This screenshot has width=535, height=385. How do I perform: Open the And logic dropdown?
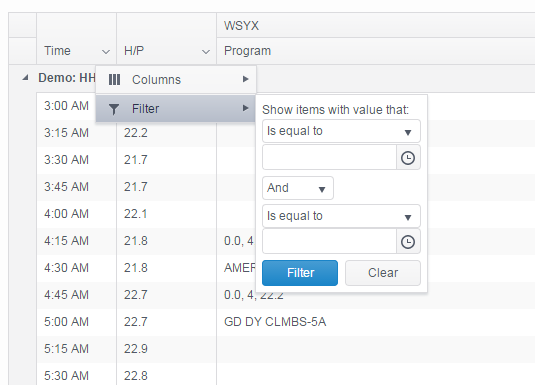coord(298,188)
